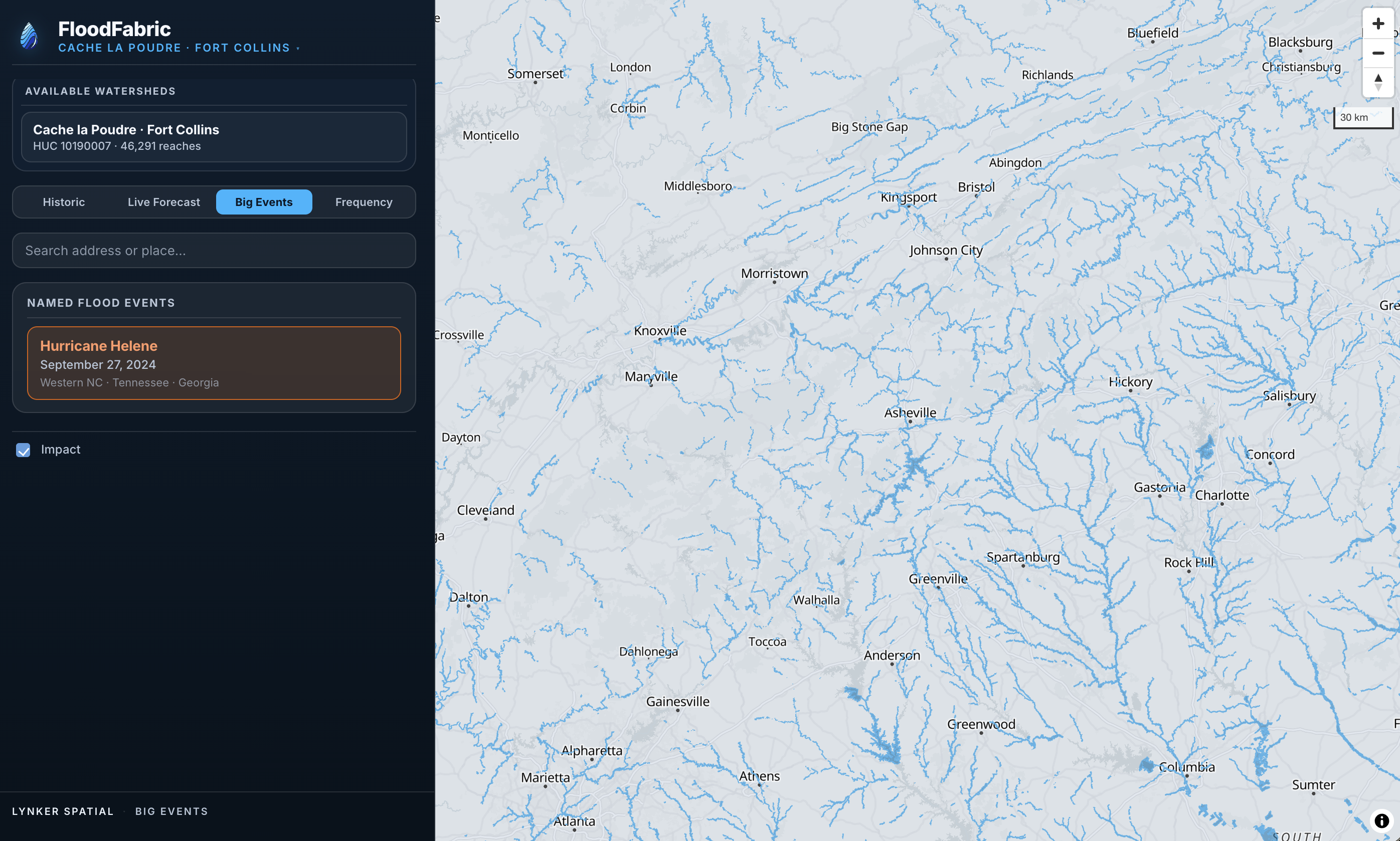The height and width of the screenshot is (841, 1400).
Task: Click the Dalton label on map
Action: [x=468, y=597]
